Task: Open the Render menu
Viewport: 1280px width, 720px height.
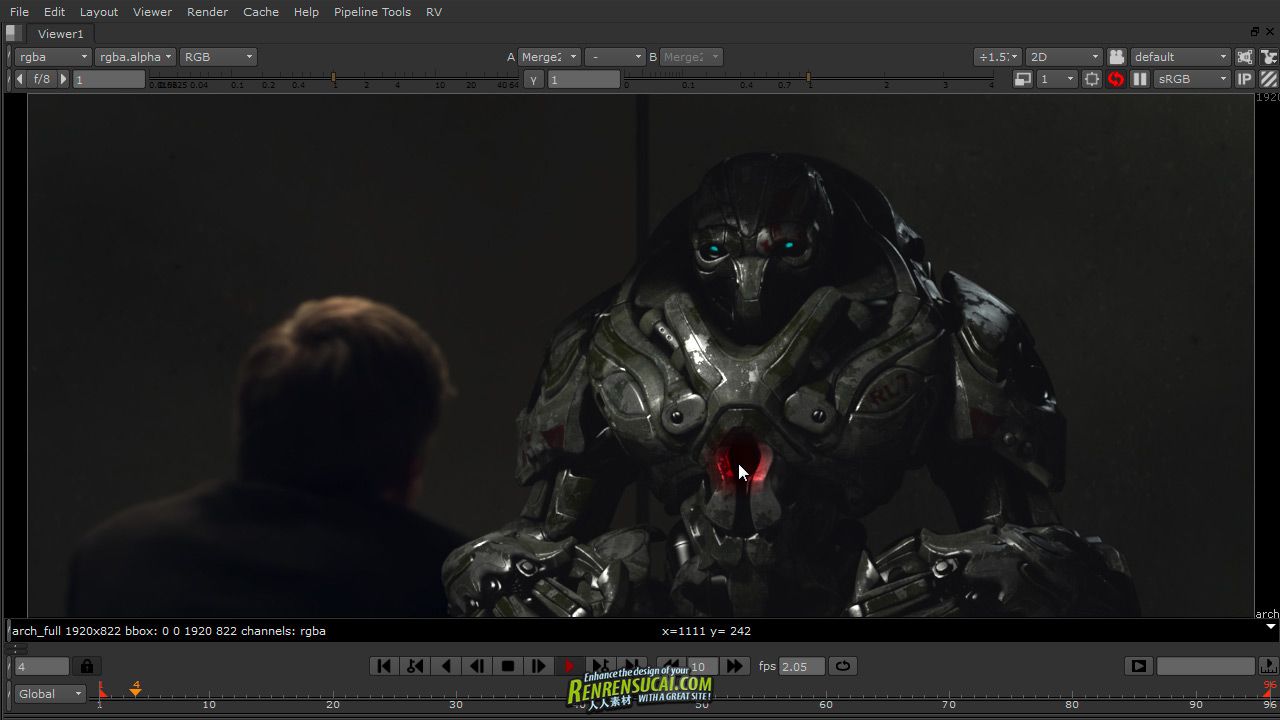Action: (x=208, y=12)
